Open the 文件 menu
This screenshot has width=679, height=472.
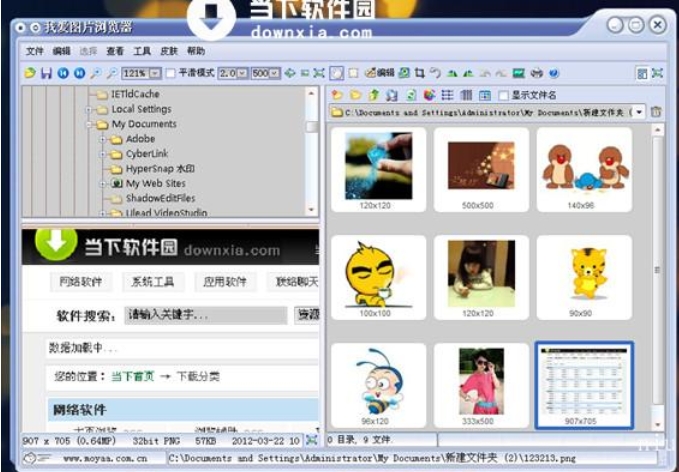tap(34, 51)
